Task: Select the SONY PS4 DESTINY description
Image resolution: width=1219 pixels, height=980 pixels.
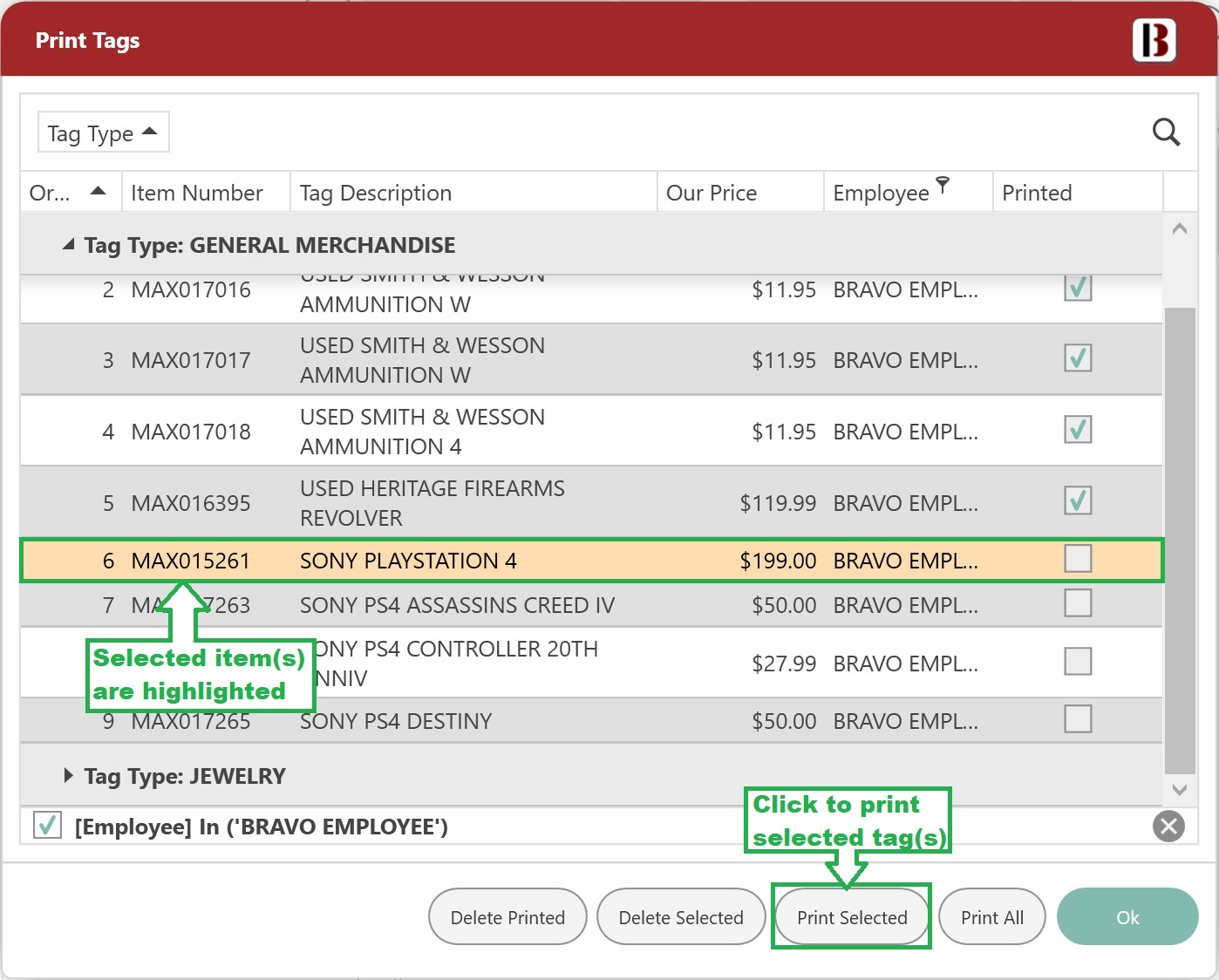Action: (396, 721)
